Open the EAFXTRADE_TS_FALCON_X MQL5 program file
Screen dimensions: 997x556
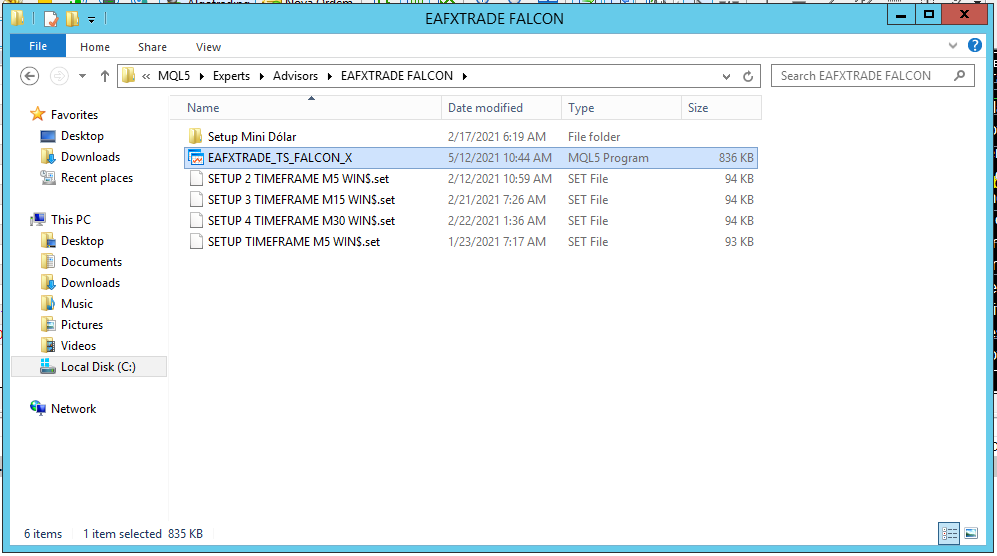click(x=279, y=158)
